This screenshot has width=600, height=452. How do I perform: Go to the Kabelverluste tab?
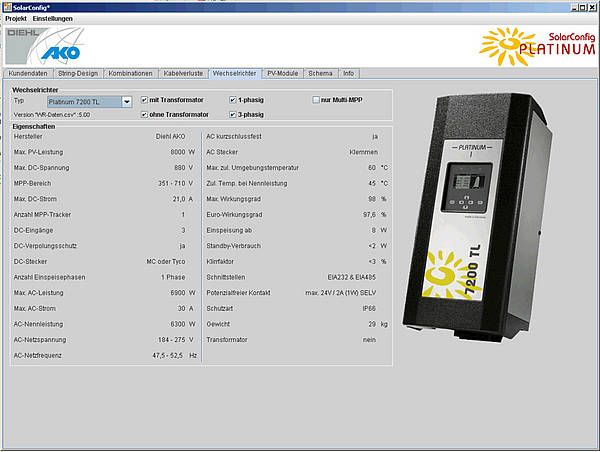click(x=183, y=73)
